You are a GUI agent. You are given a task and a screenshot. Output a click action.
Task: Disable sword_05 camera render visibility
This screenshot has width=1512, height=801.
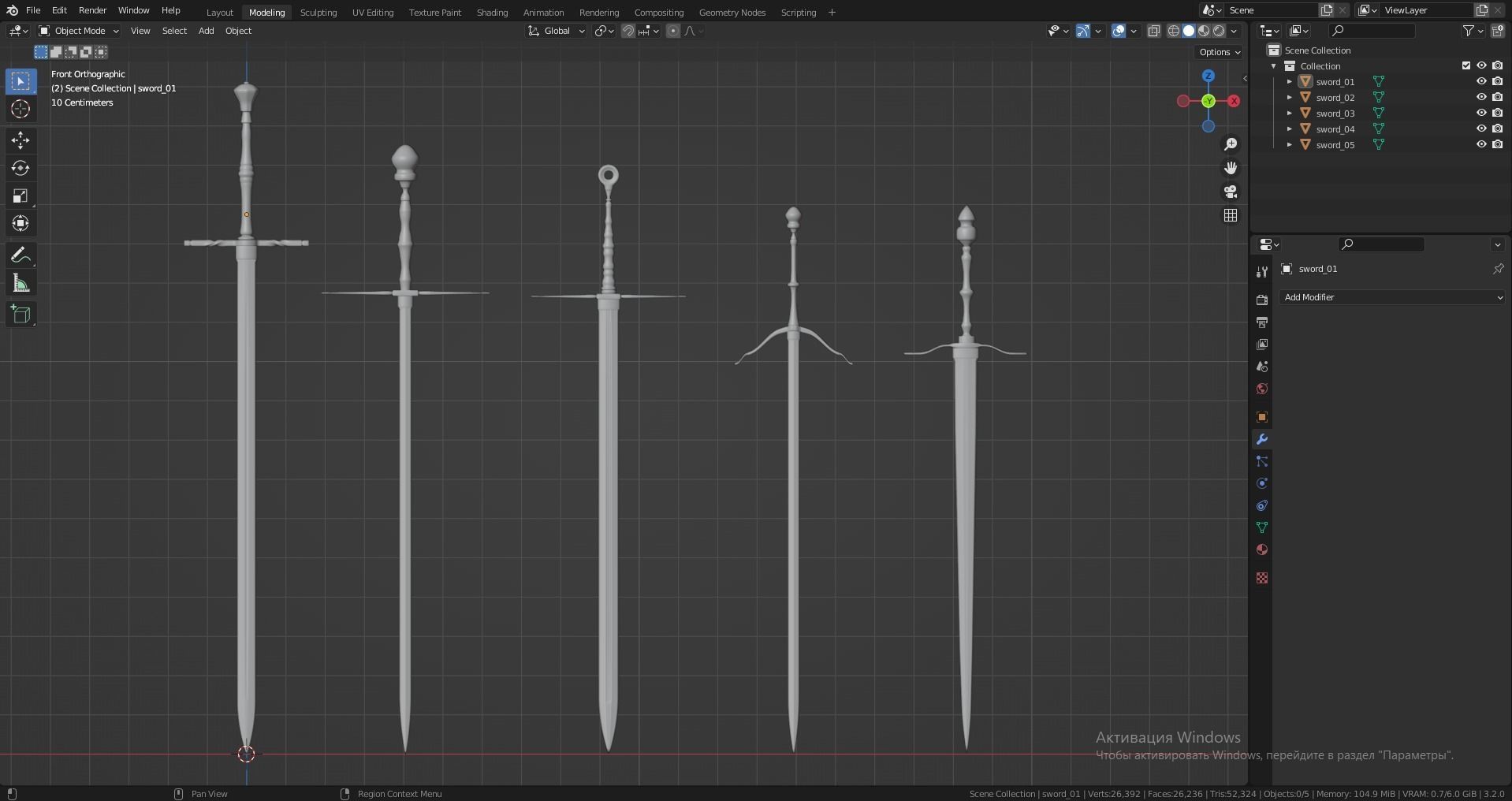tap(1499, 144)
